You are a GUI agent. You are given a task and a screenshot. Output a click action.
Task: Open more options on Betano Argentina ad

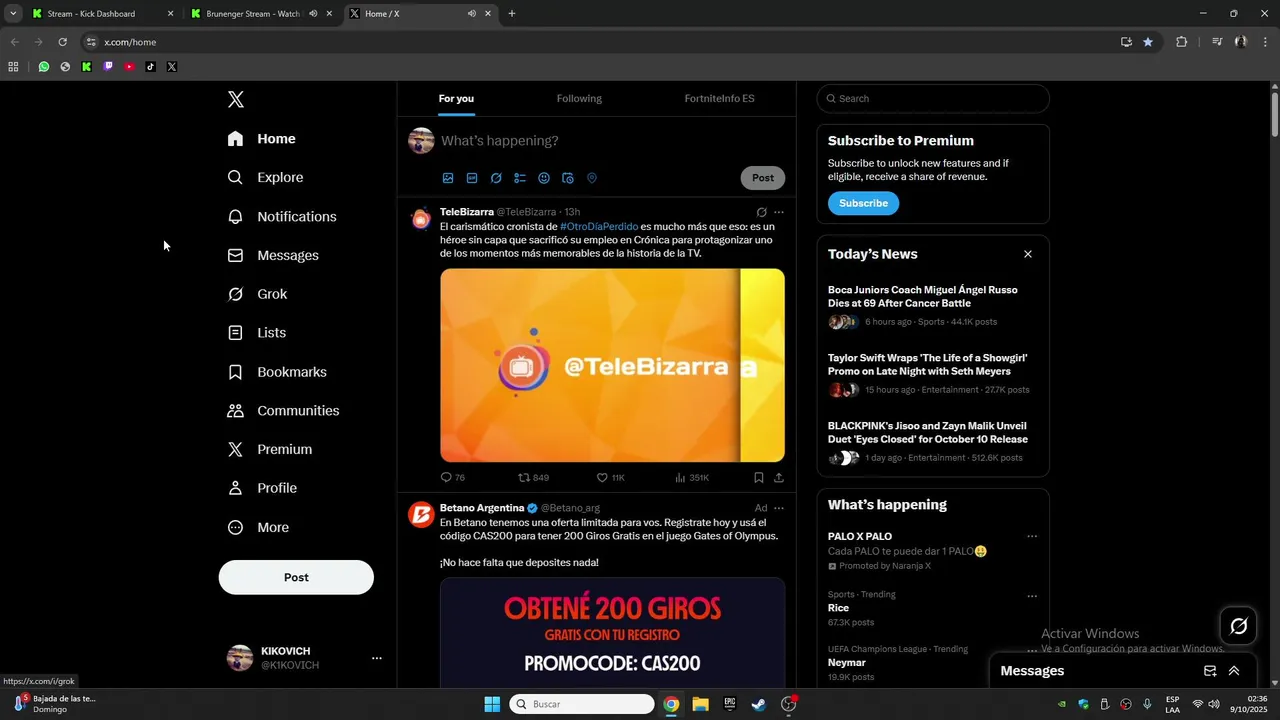point(779,508)
